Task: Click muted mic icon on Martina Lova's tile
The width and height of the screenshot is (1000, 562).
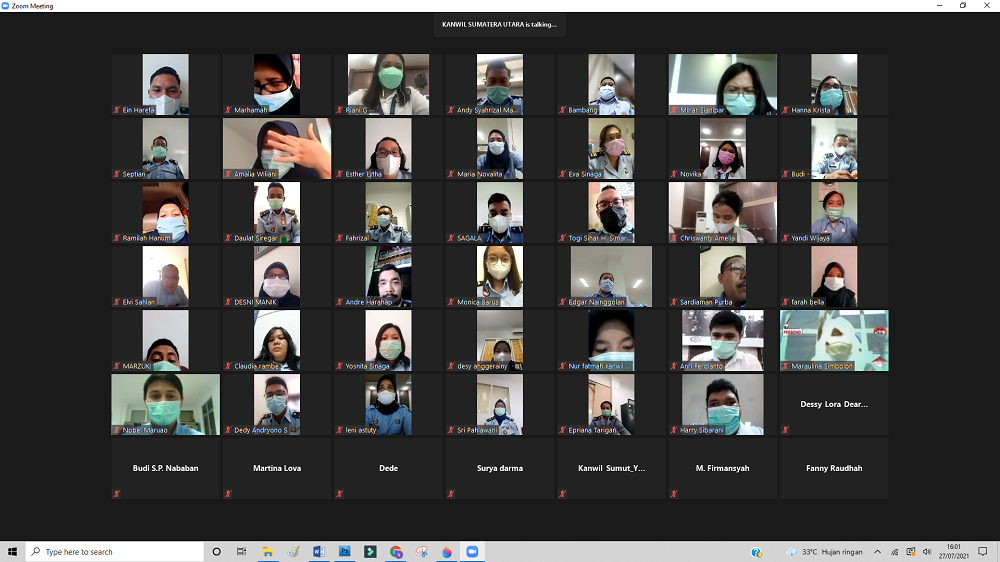Action: click(228, 493)
